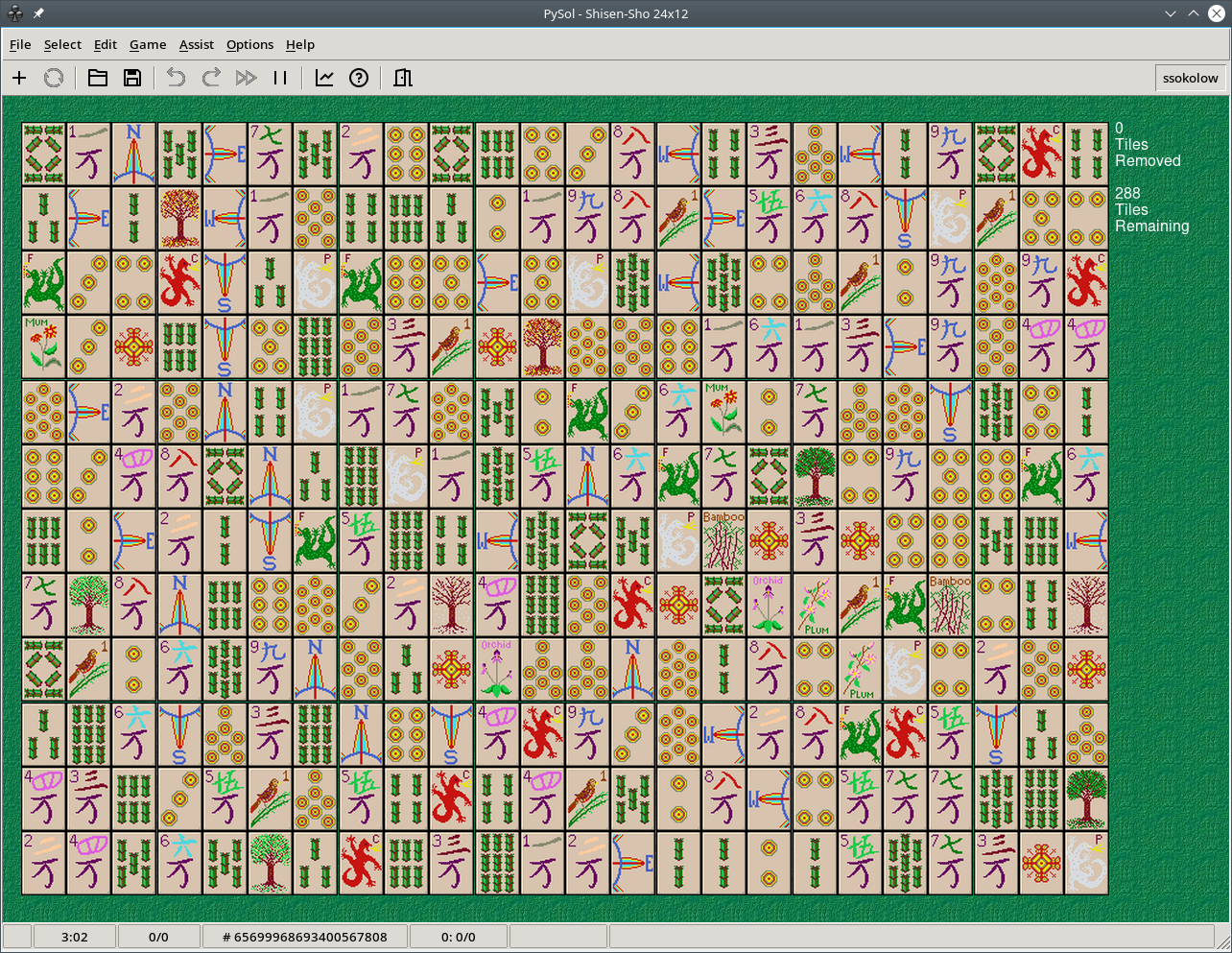The width and height of the screenshot is (1232, 953).
Task: Click the Restart game circular arrow icon
Action: point(54,78)
